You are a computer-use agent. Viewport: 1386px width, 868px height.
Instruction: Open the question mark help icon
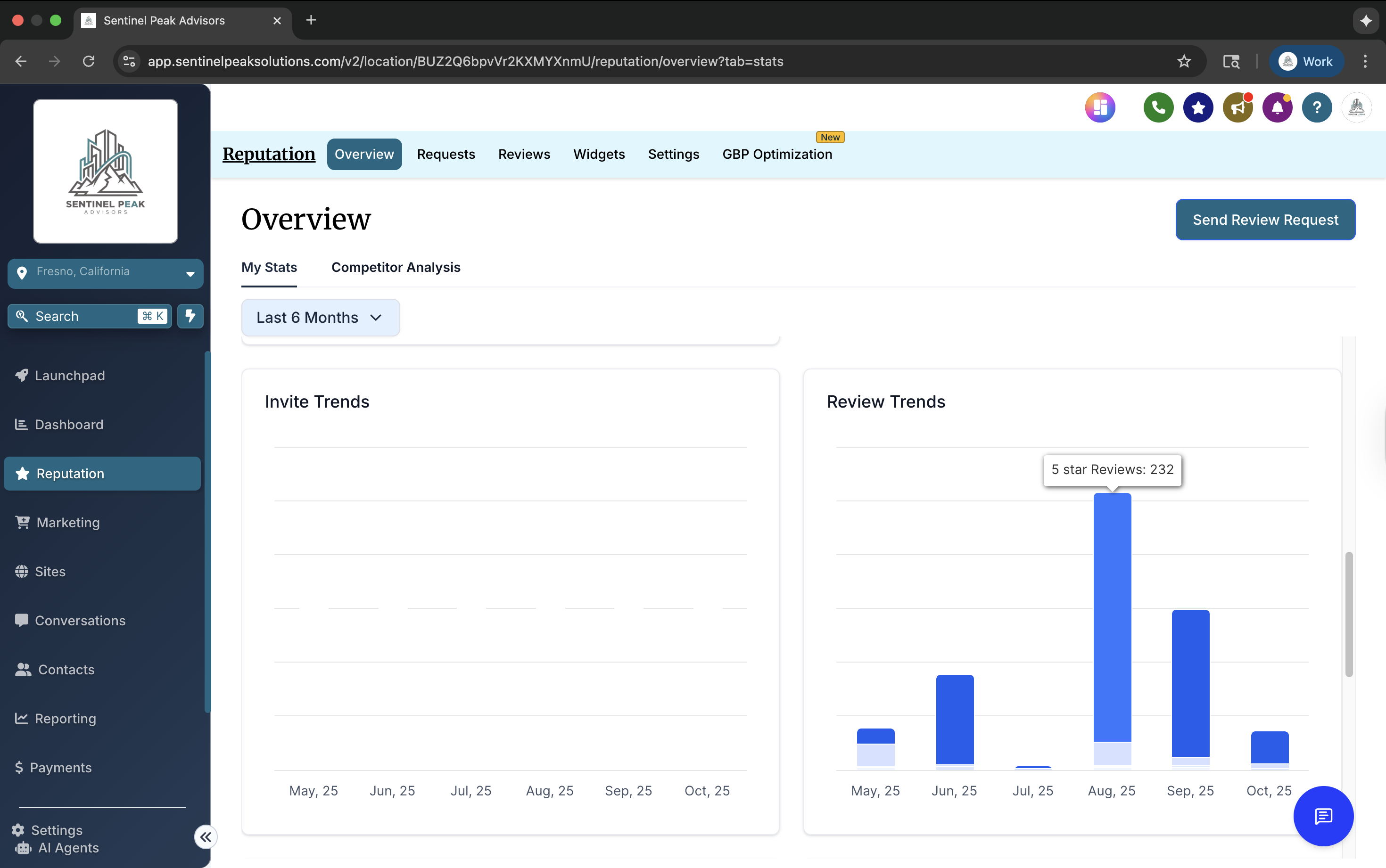(x=1317, y=107)
